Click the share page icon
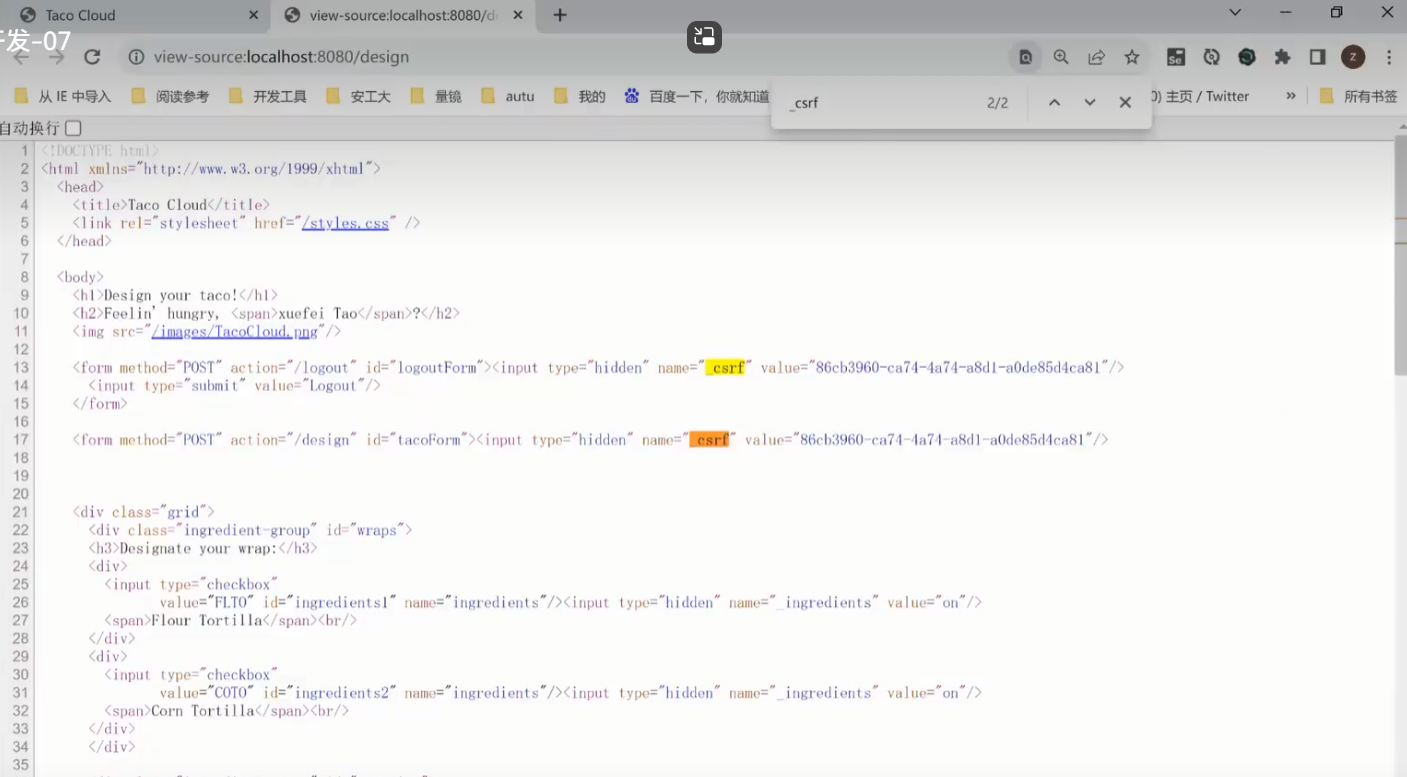Image resolution: width=1407 pixels, height=777 pixels. coord(1097,57)
